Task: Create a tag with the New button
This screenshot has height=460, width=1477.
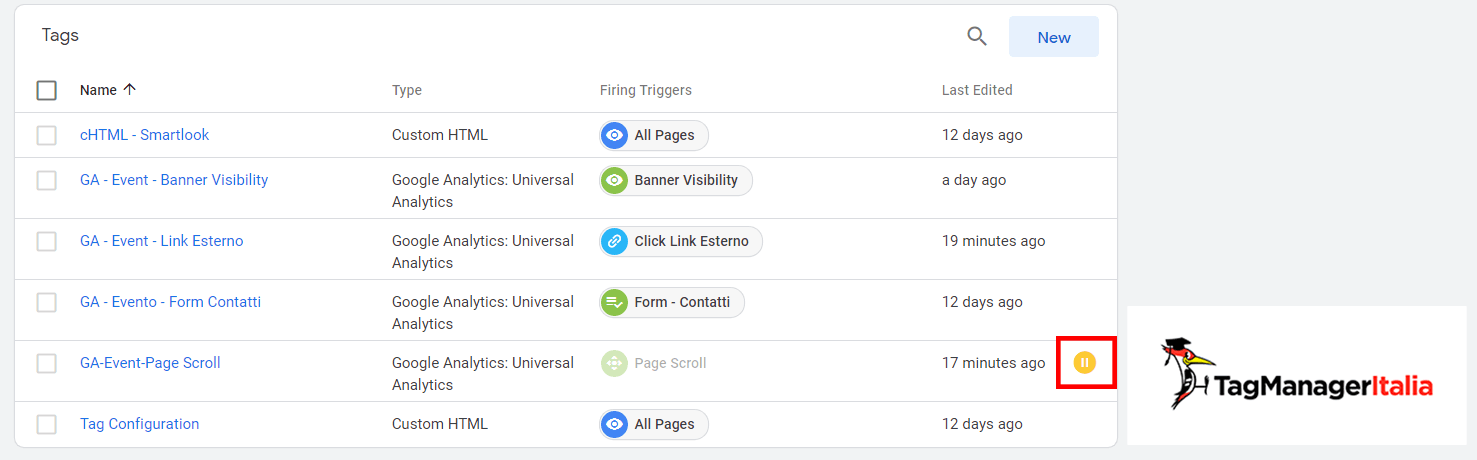Action: click(1054, 37)
